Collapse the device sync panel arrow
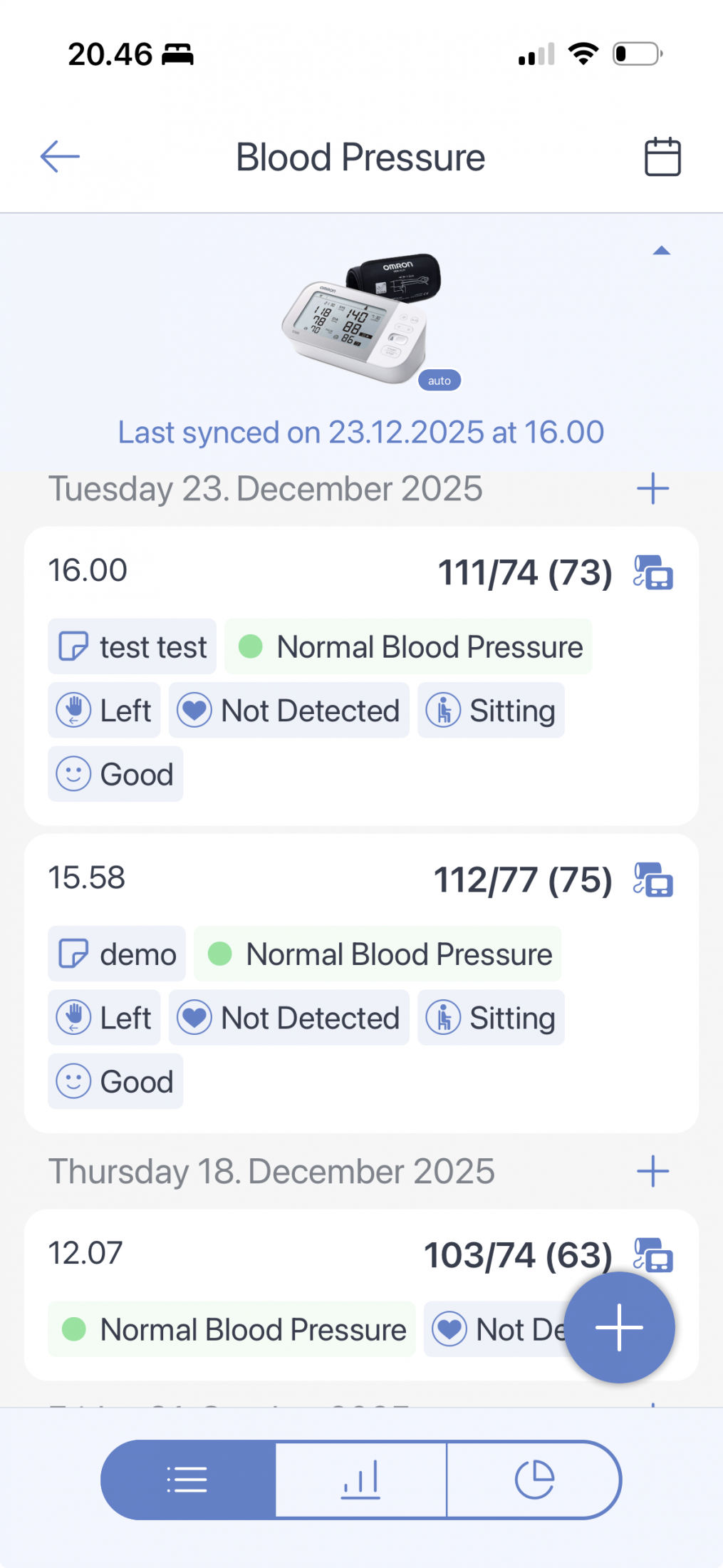This screenshot has height=1568, width=723. (x=662, y=251)
